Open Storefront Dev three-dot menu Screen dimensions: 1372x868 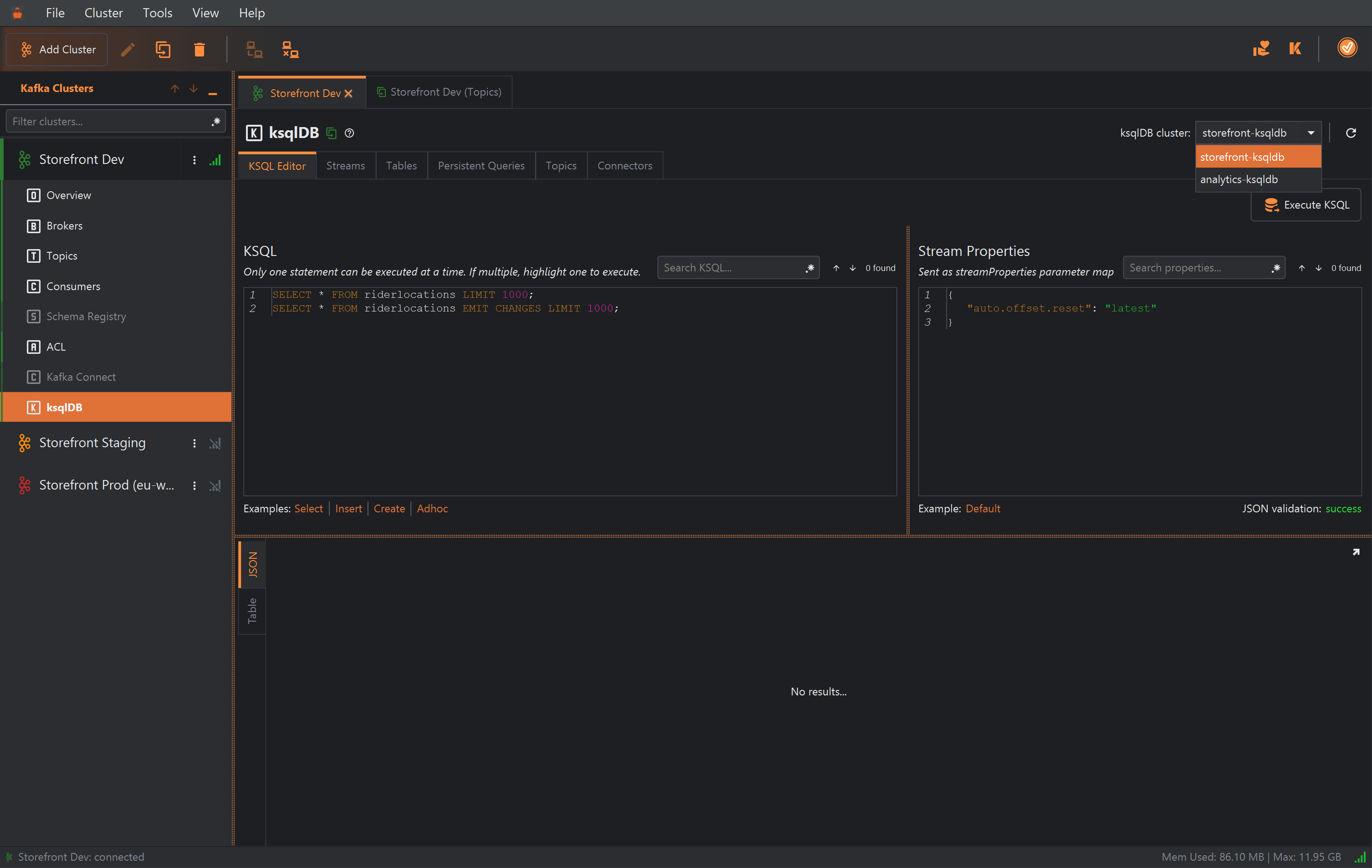point(195,160)
